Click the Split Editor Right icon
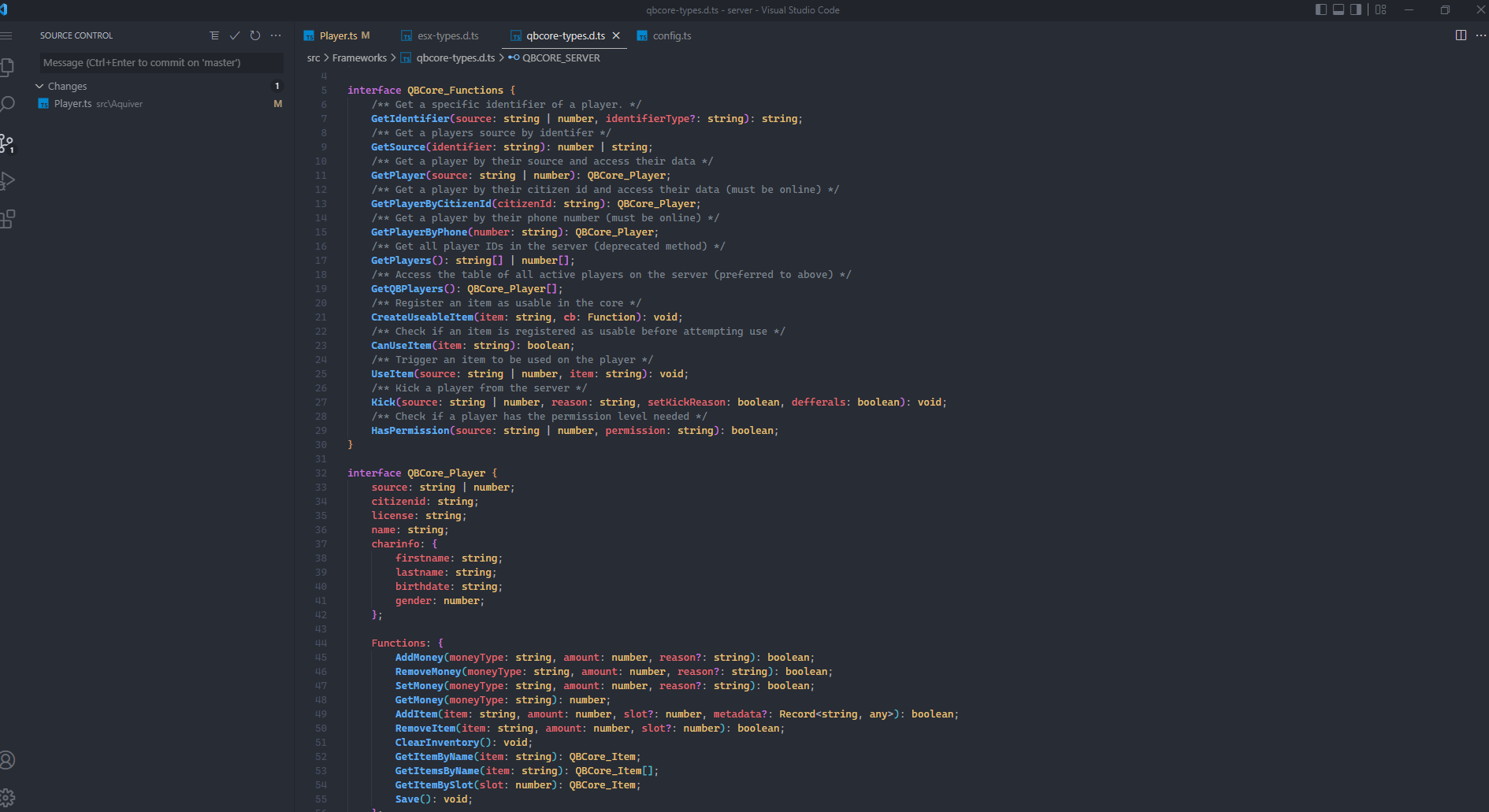The image size is (1489, 812). pyautogui.click(x=1461, y=35)
